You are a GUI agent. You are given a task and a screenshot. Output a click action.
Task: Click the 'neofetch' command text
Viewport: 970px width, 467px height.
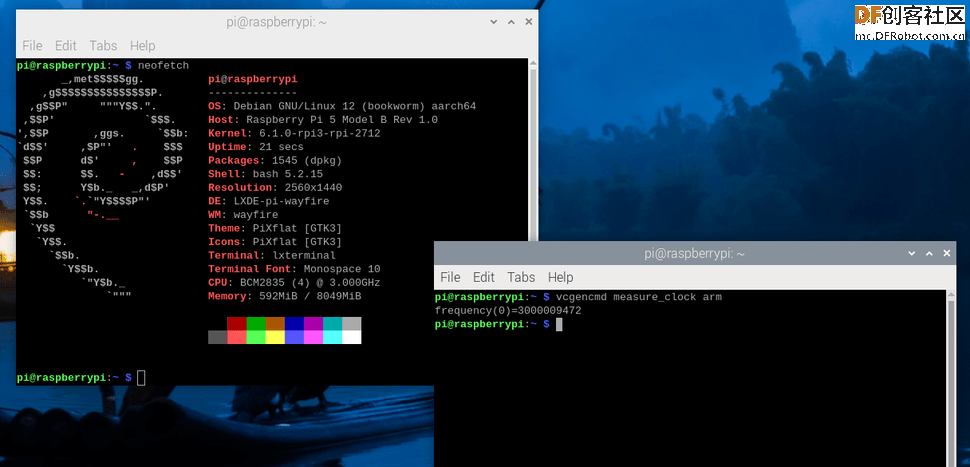163,66
